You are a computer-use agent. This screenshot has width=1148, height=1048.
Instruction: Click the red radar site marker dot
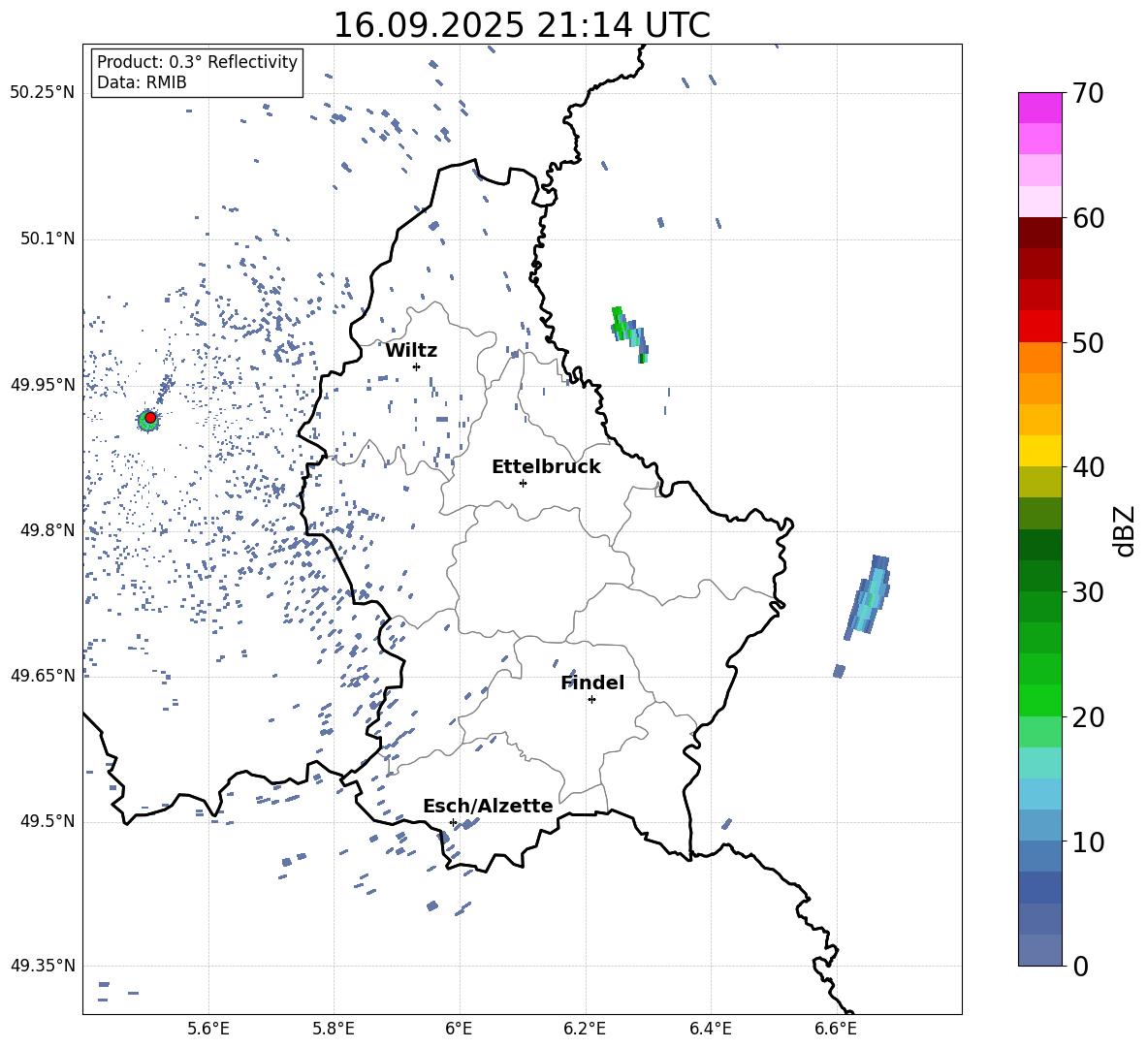[150, 418]
